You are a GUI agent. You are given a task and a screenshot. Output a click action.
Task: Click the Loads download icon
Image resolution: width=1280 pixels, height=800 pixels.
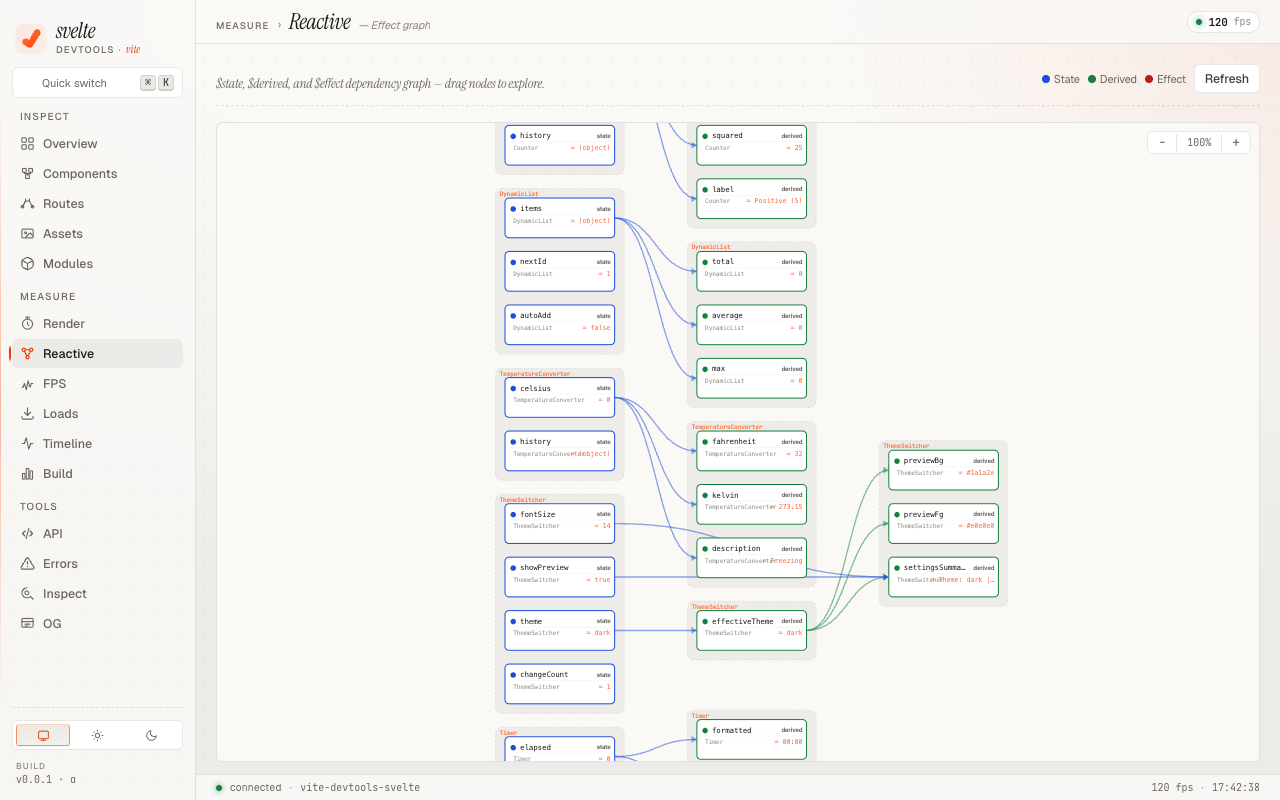28,414
